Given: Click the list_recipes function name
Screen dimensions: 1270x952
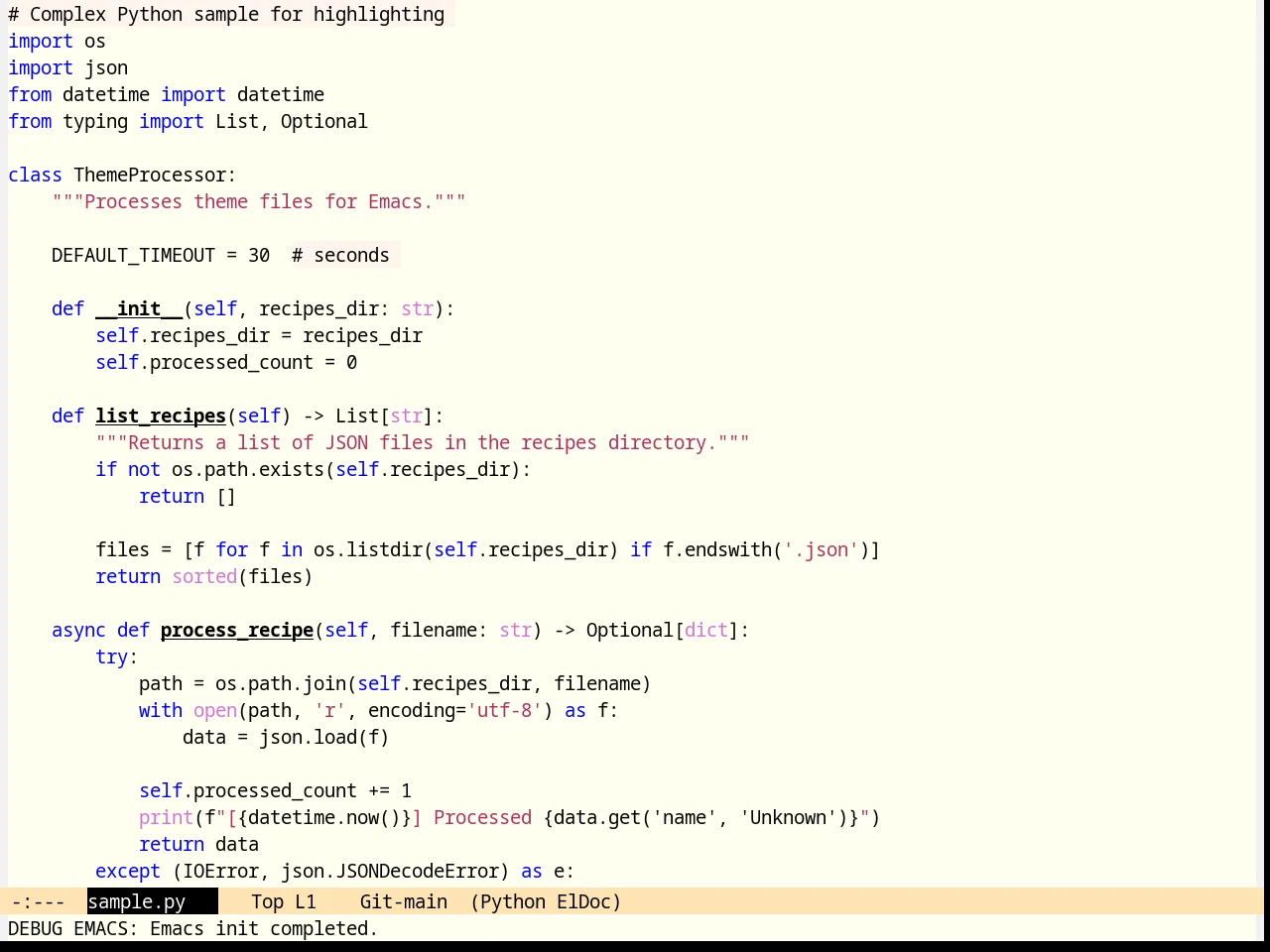Looking at the screenshot, I should coord(161,416).
